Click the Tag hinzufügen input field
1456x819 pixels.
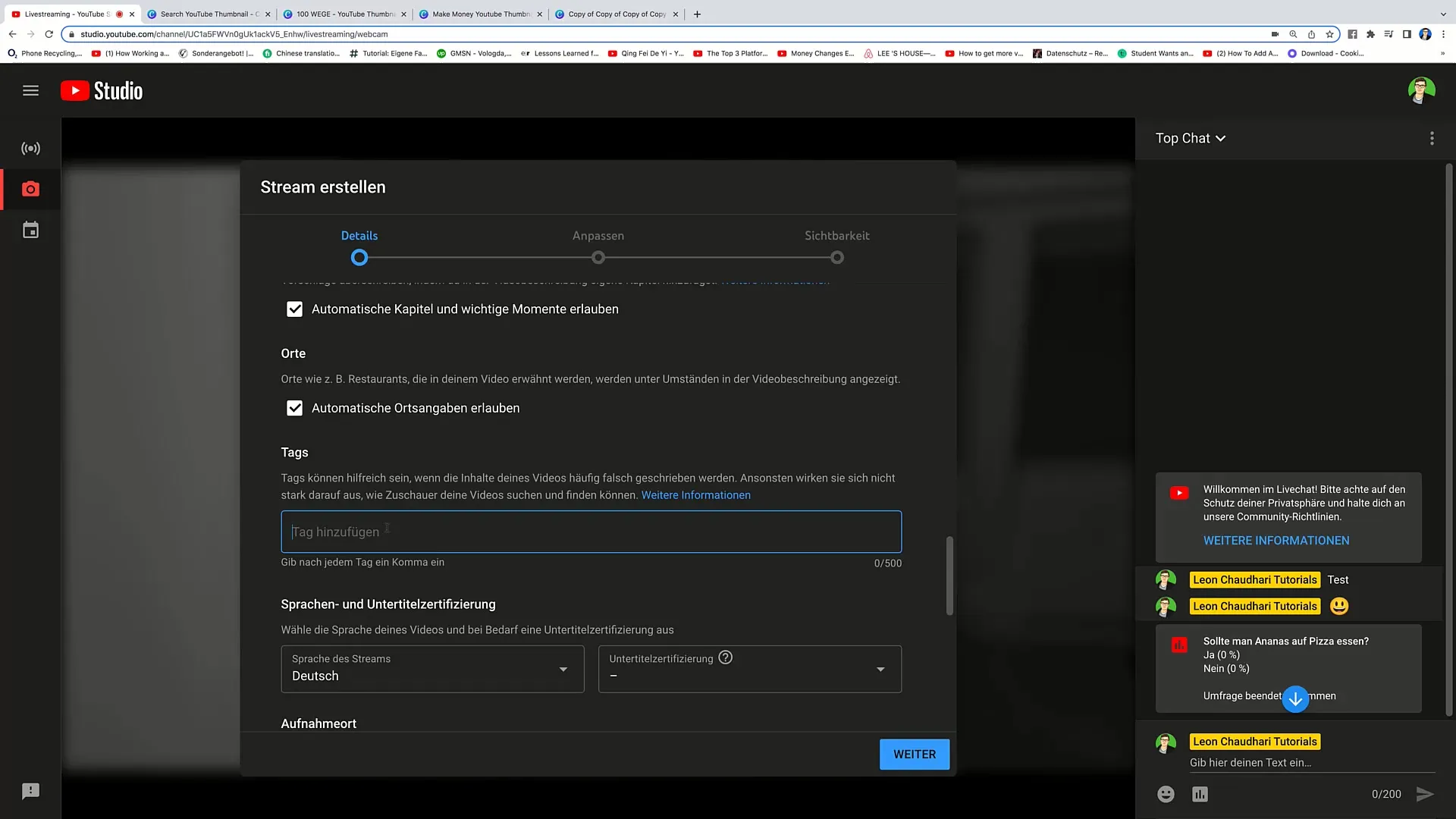[x=590, y=531]
